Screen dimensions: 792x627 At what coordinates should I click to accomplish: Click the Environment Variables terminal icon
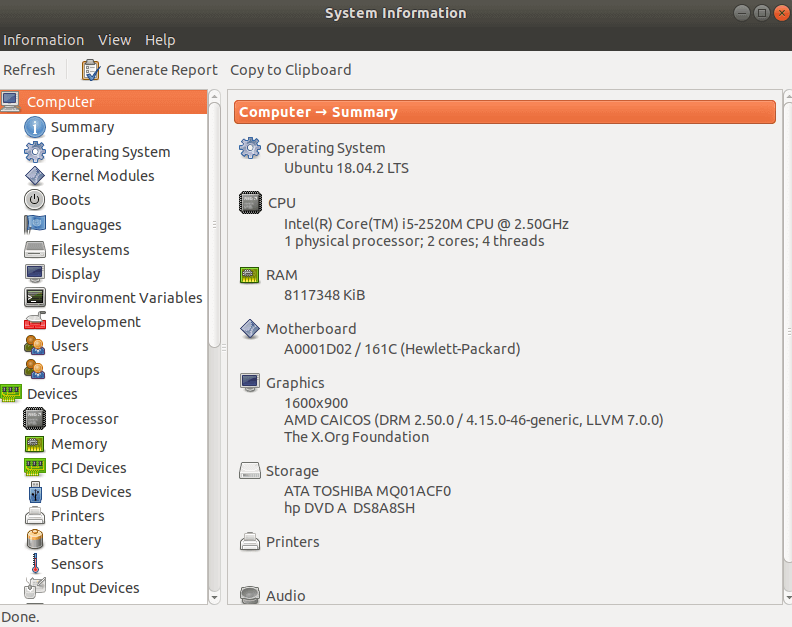(x=35, y=298)
